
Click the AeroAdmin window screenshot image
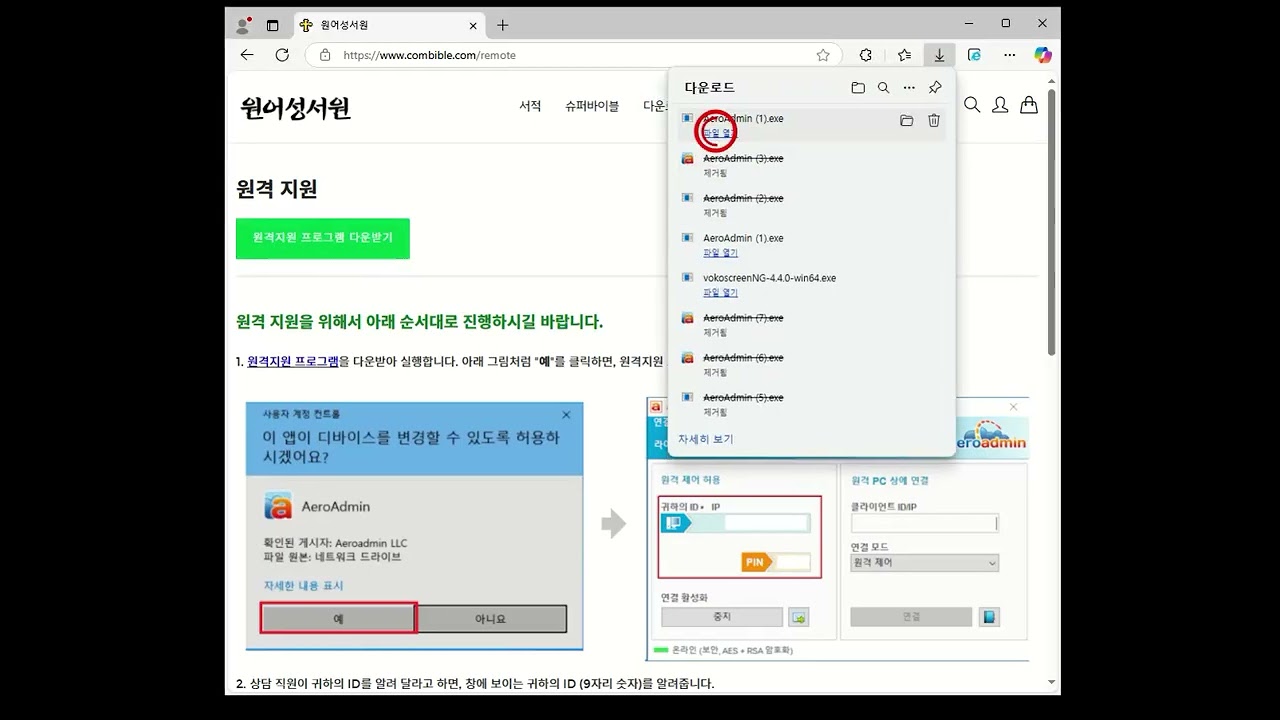pos(838,528)
